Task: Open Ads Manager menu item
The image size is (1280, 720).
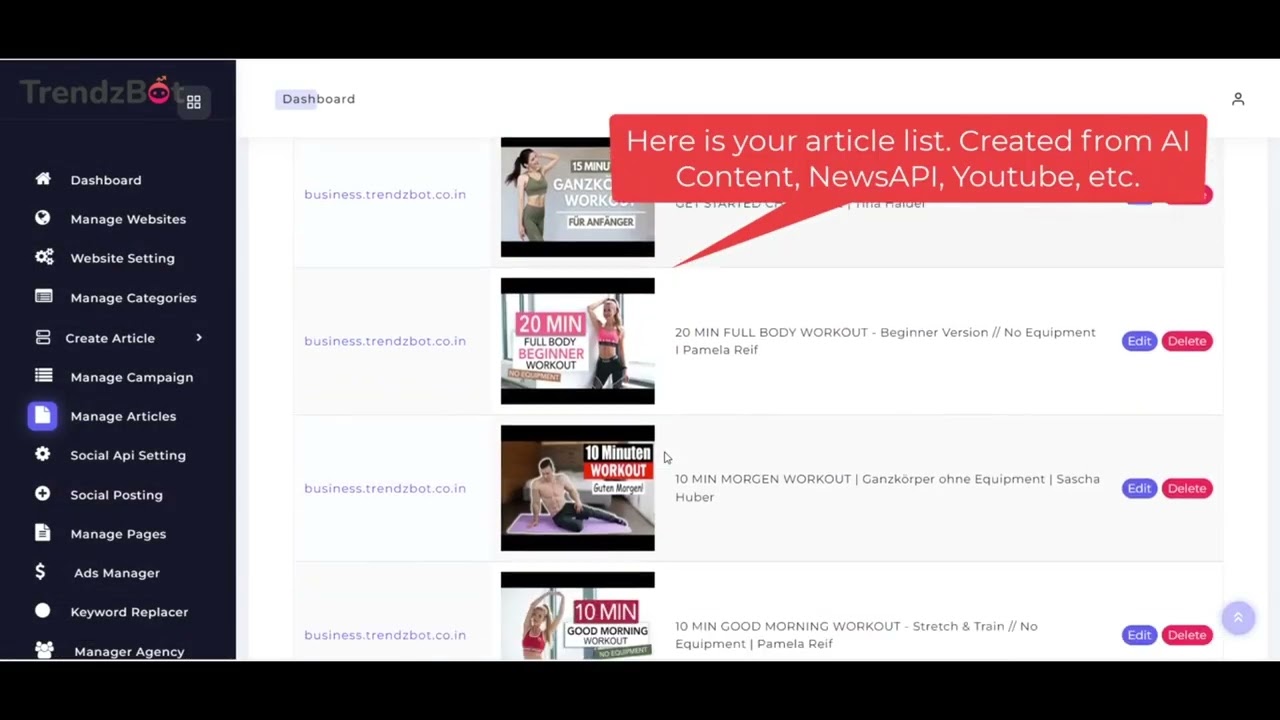Action: pos(117,573)
